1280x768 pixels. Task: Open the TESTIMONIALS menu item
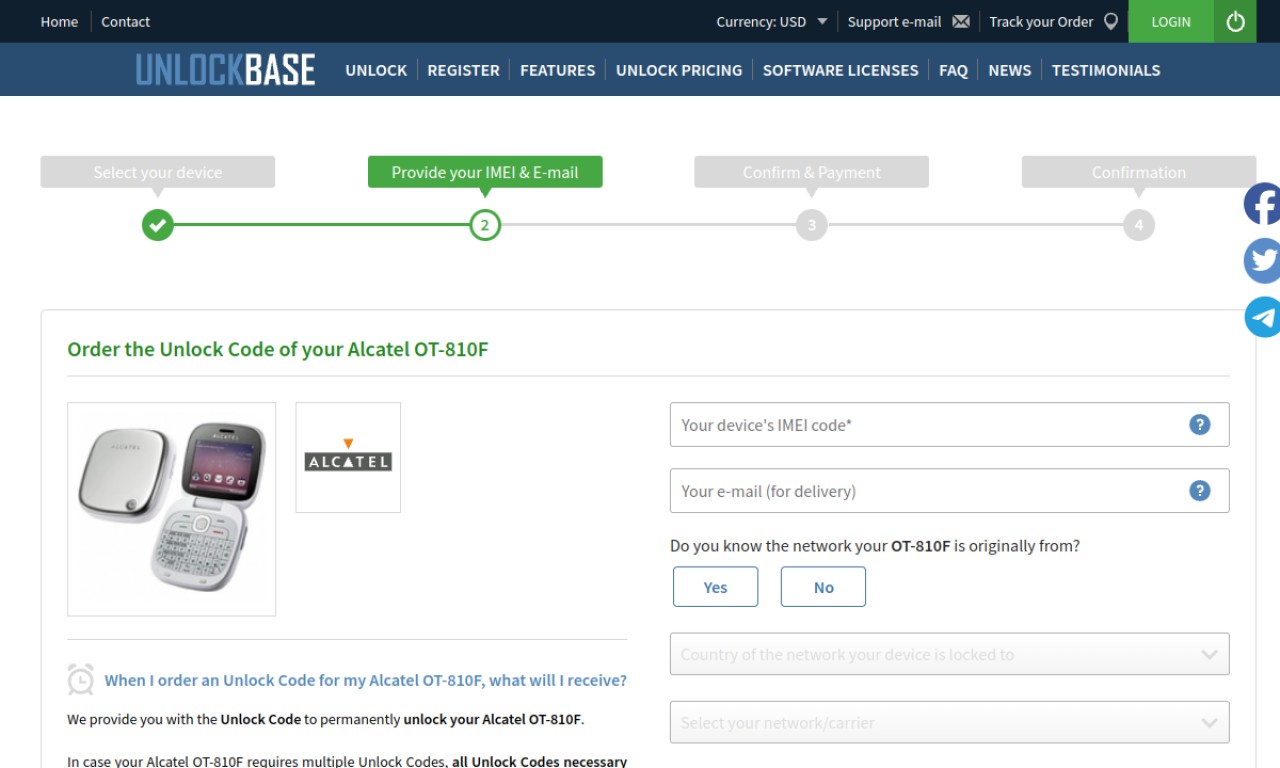[1106, 70]
